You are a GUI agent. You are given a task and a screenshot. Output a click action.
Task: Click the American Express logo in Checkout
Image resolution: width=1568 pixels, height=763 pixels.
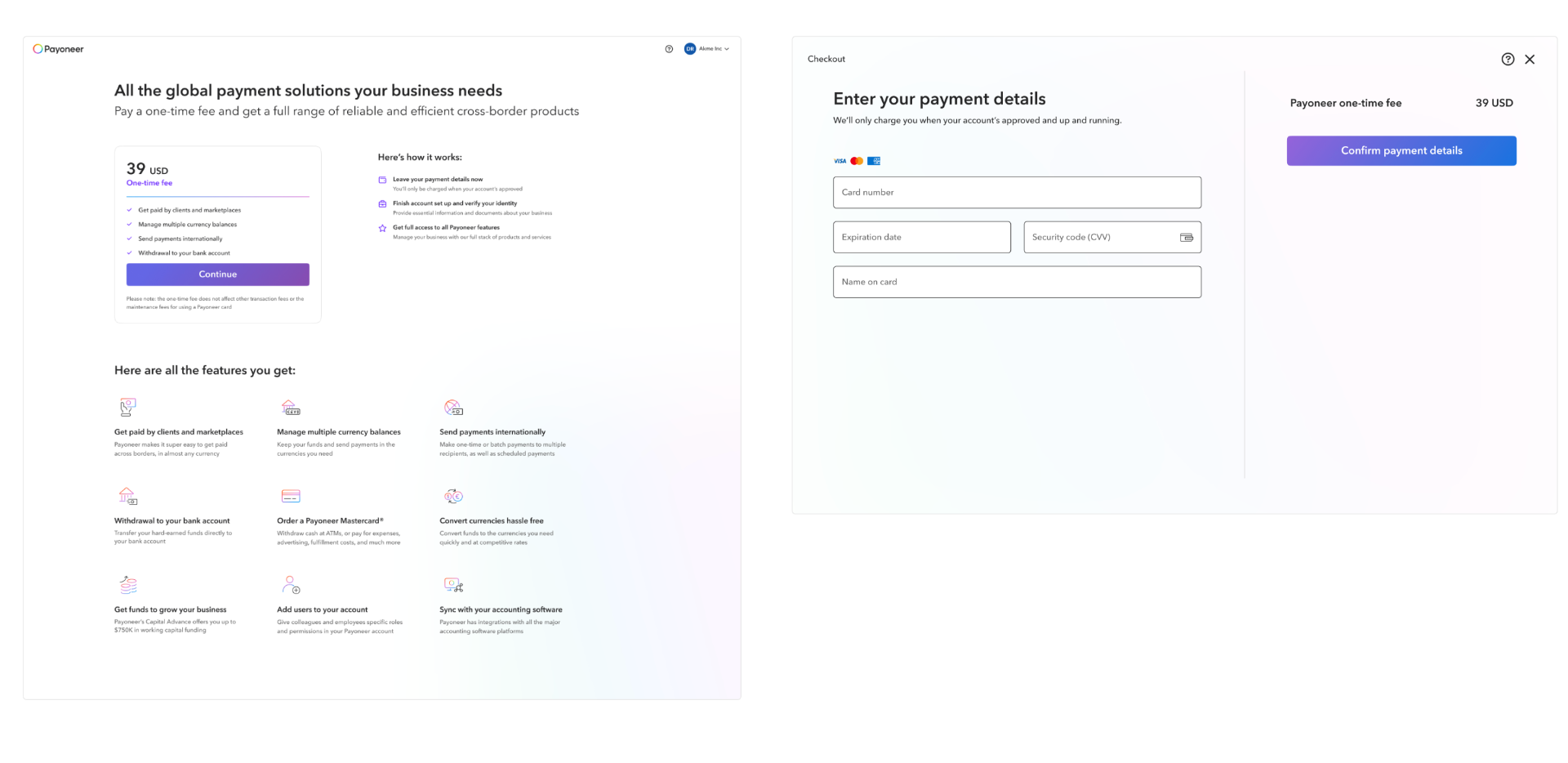pyautogui.click(x=874, y=161)
